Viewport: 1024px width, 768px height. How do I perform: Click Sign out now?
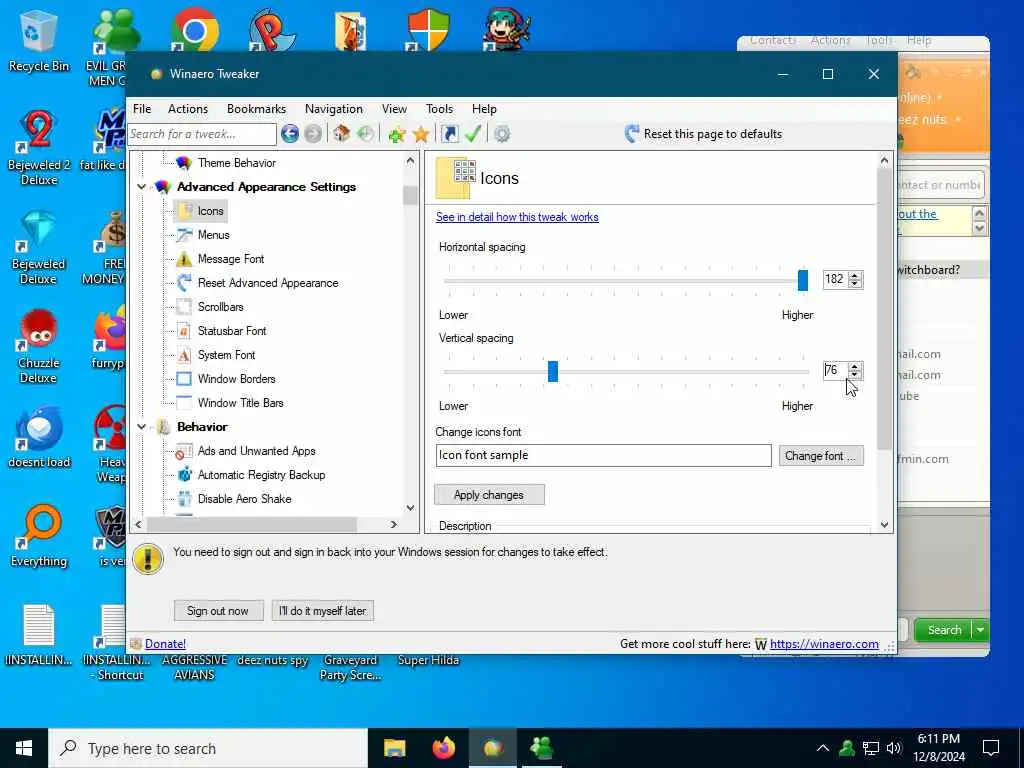tap(219, 611)
